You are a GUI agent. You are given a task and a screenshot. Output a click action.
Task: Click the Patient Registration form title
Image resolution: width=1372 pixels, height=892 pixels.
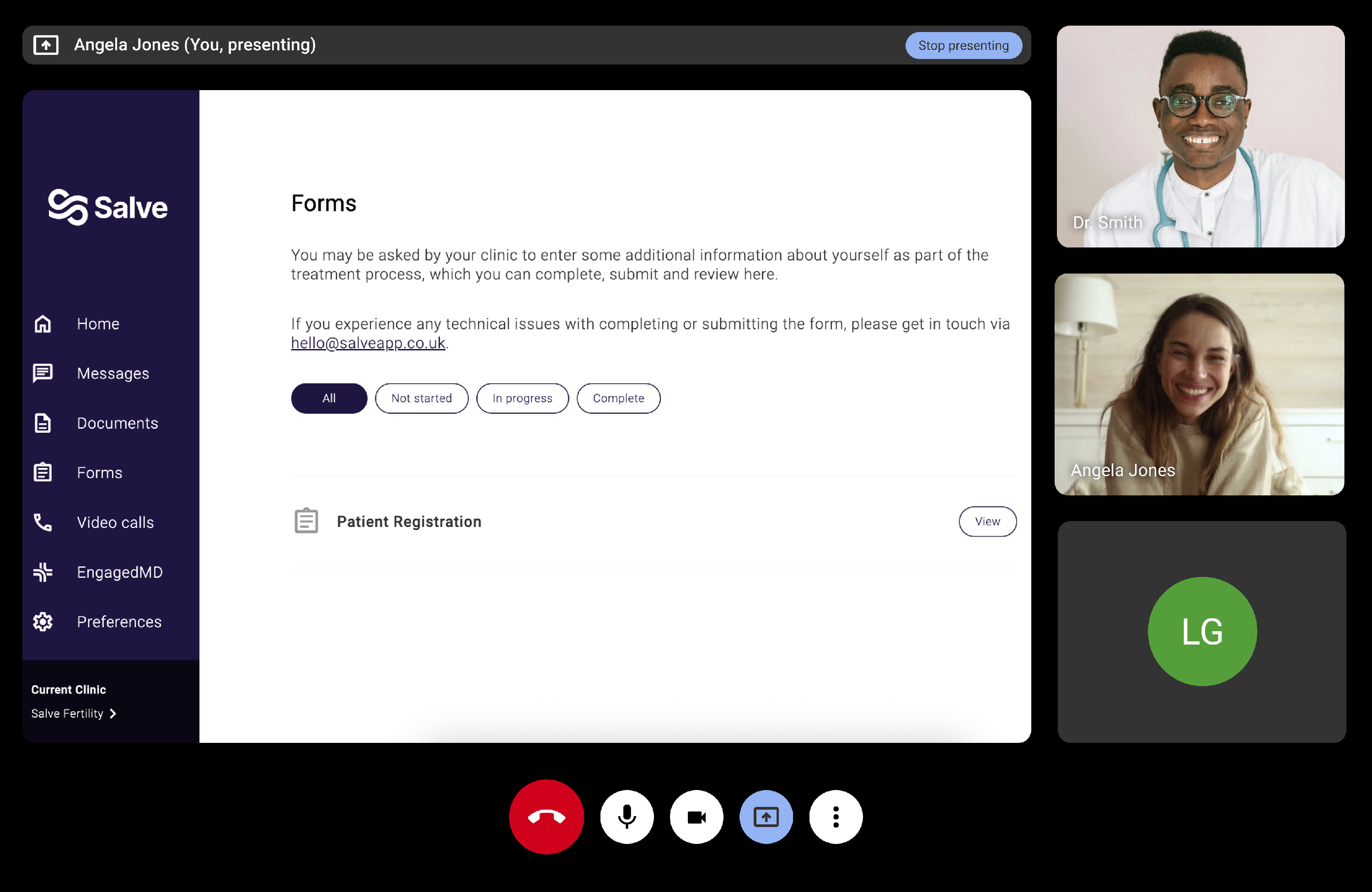click(409, 522)
